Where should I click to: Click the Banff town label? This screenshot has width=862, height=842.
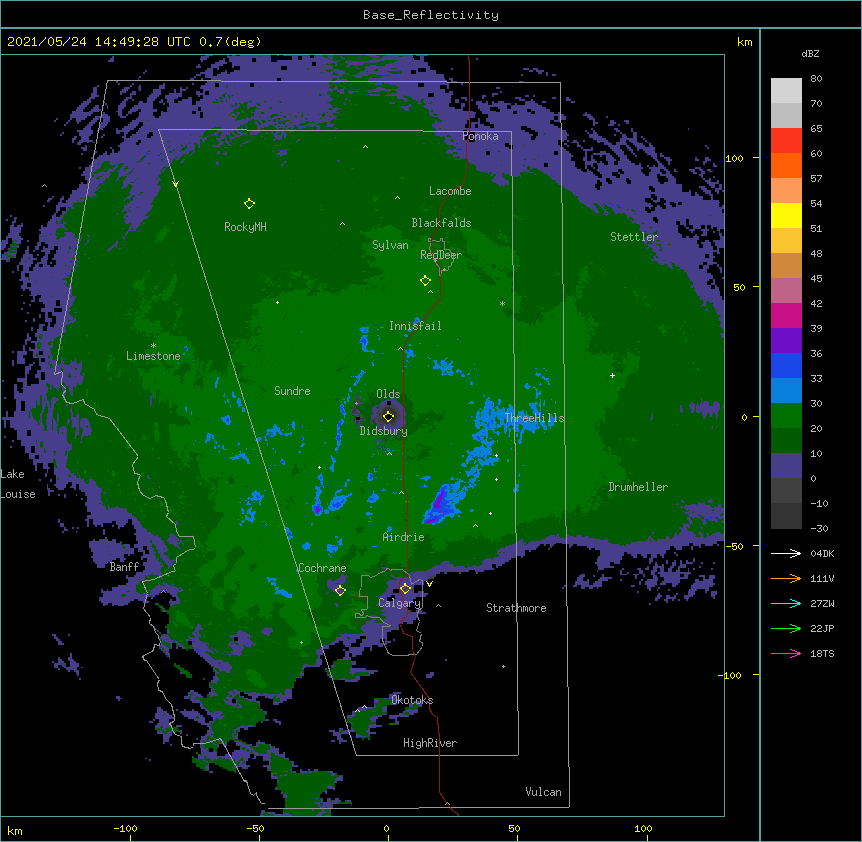[x=124, y=567]
